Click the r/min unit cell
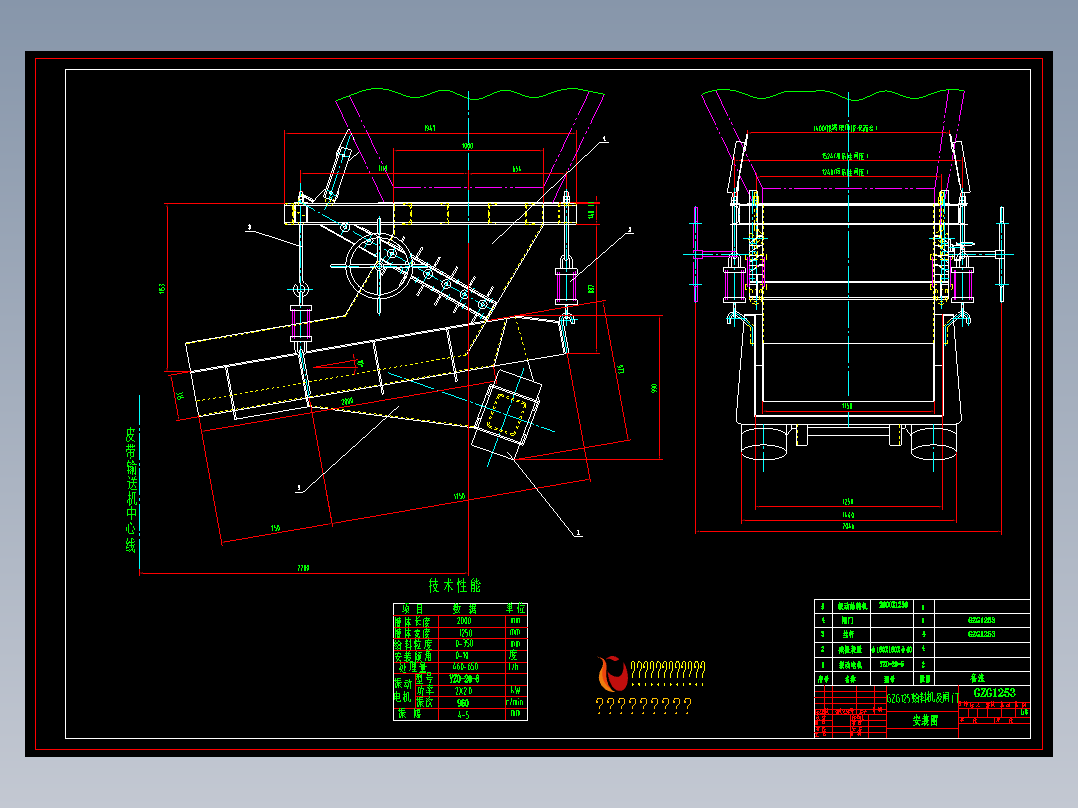 click(515, 702)
